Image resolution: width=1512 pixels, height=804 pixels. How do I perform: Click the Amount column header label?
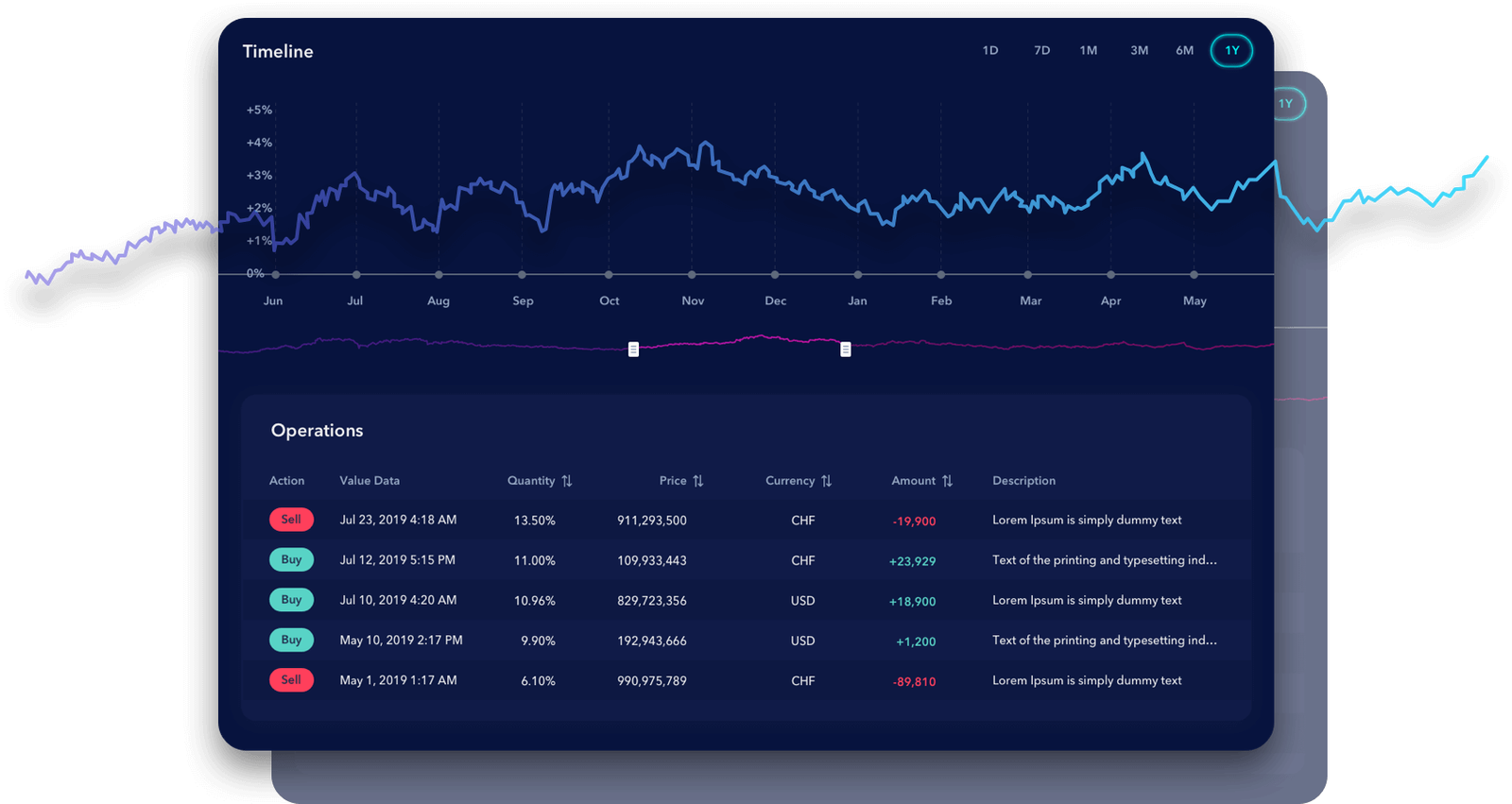(914, 481)
